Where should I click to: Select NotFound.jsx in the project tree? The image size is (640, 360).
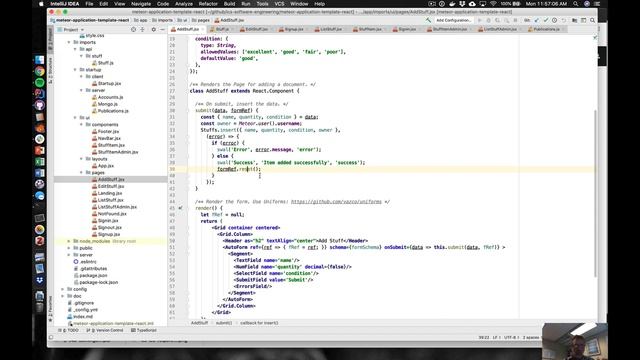click(112, 214)
